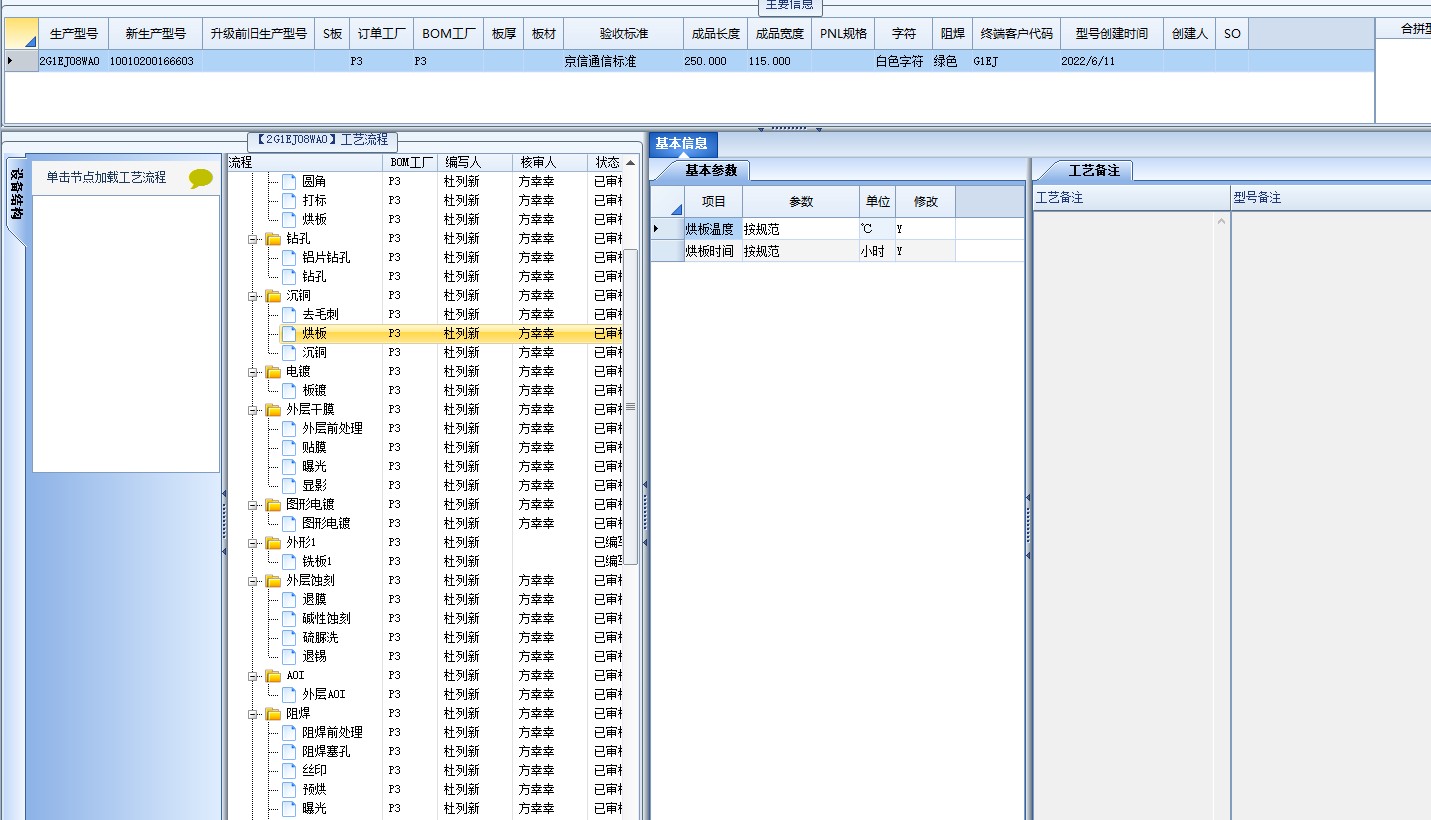Click the 修改 column header
This screenshot has height=820, width=1431.
point(926,202)
